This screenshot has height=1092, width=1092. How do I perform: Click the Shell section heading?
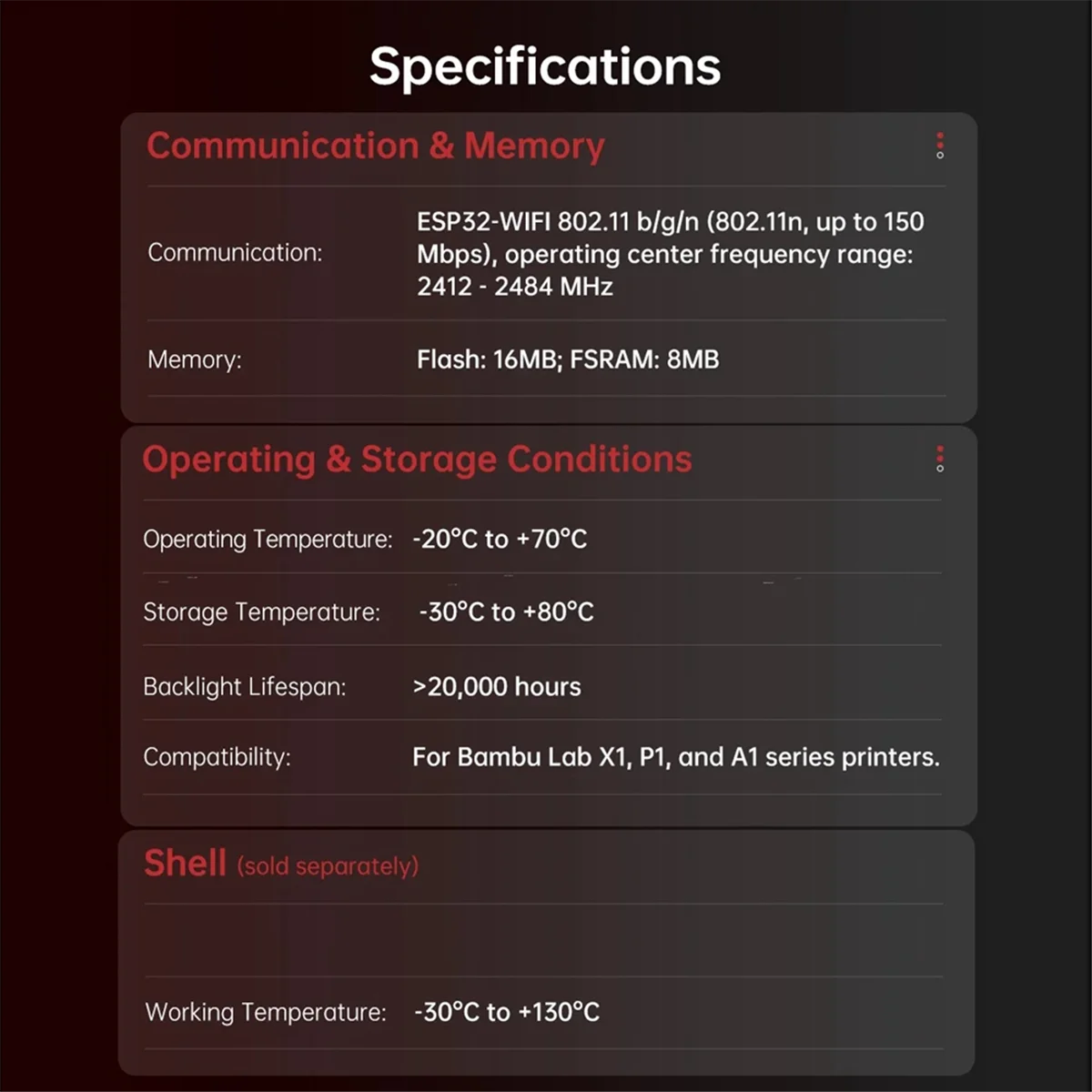click(x=186, y=863)
